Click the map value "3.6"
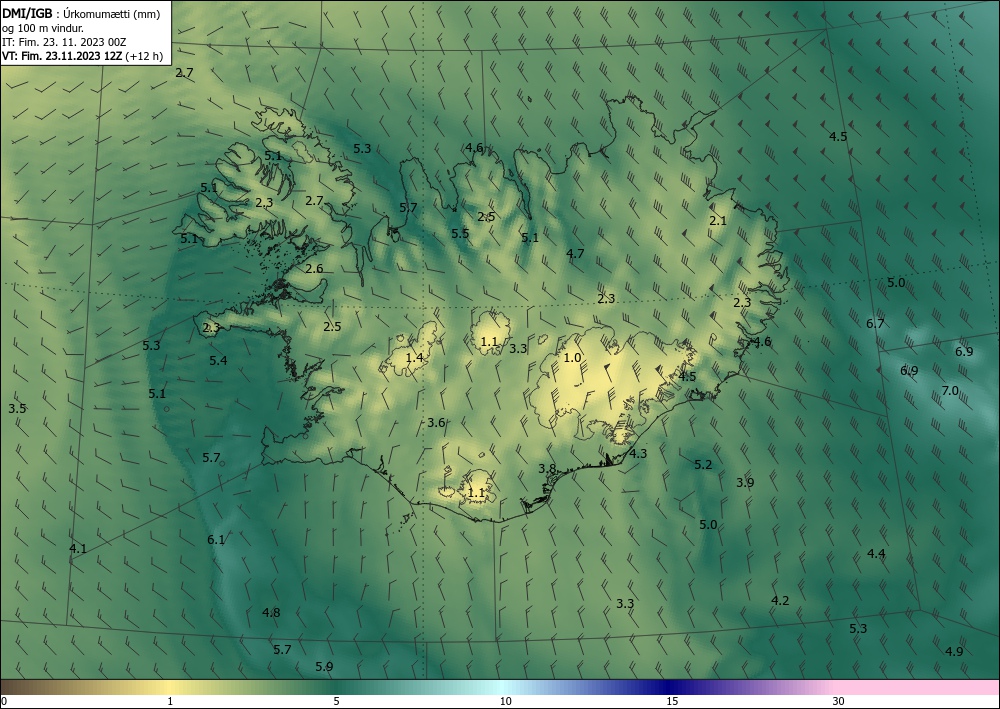This screenshot has width=1000, height=709. tap(436, 423)
